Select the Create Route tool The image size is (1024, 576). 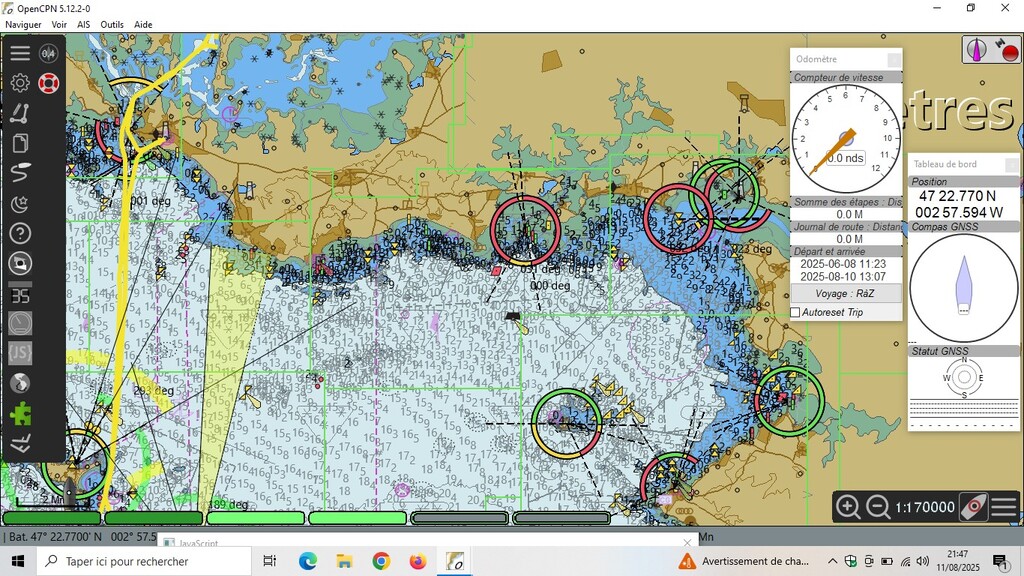(x=20, y=113)
